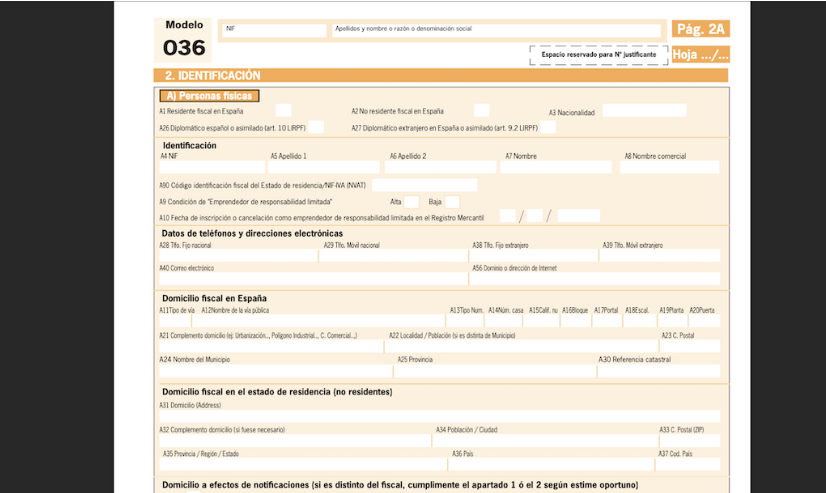Click the A56 Dominio o dirección de Internet field

click(595, 279)
